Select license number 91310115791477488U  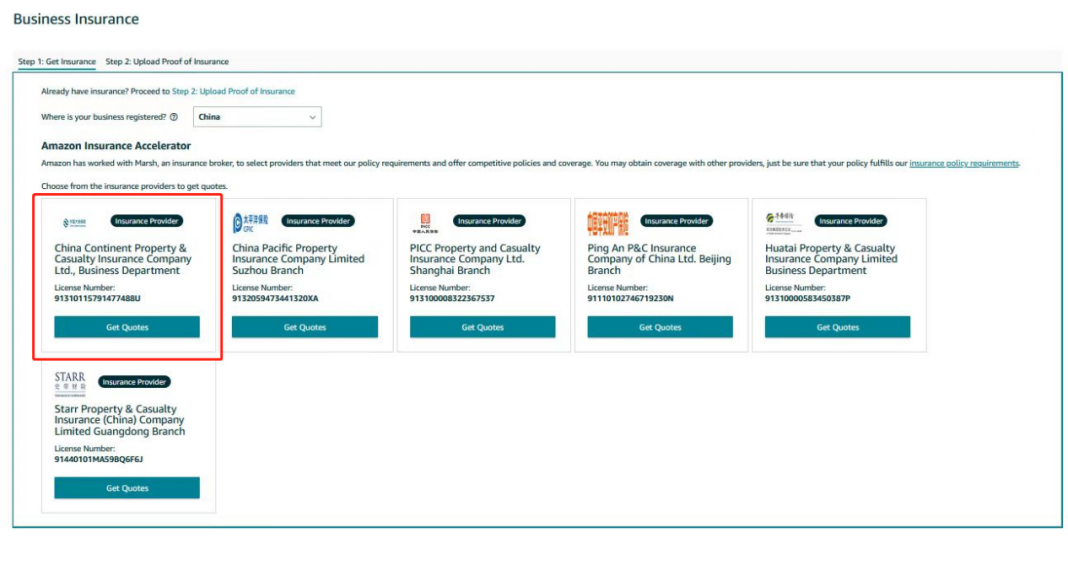click(97, 298)
